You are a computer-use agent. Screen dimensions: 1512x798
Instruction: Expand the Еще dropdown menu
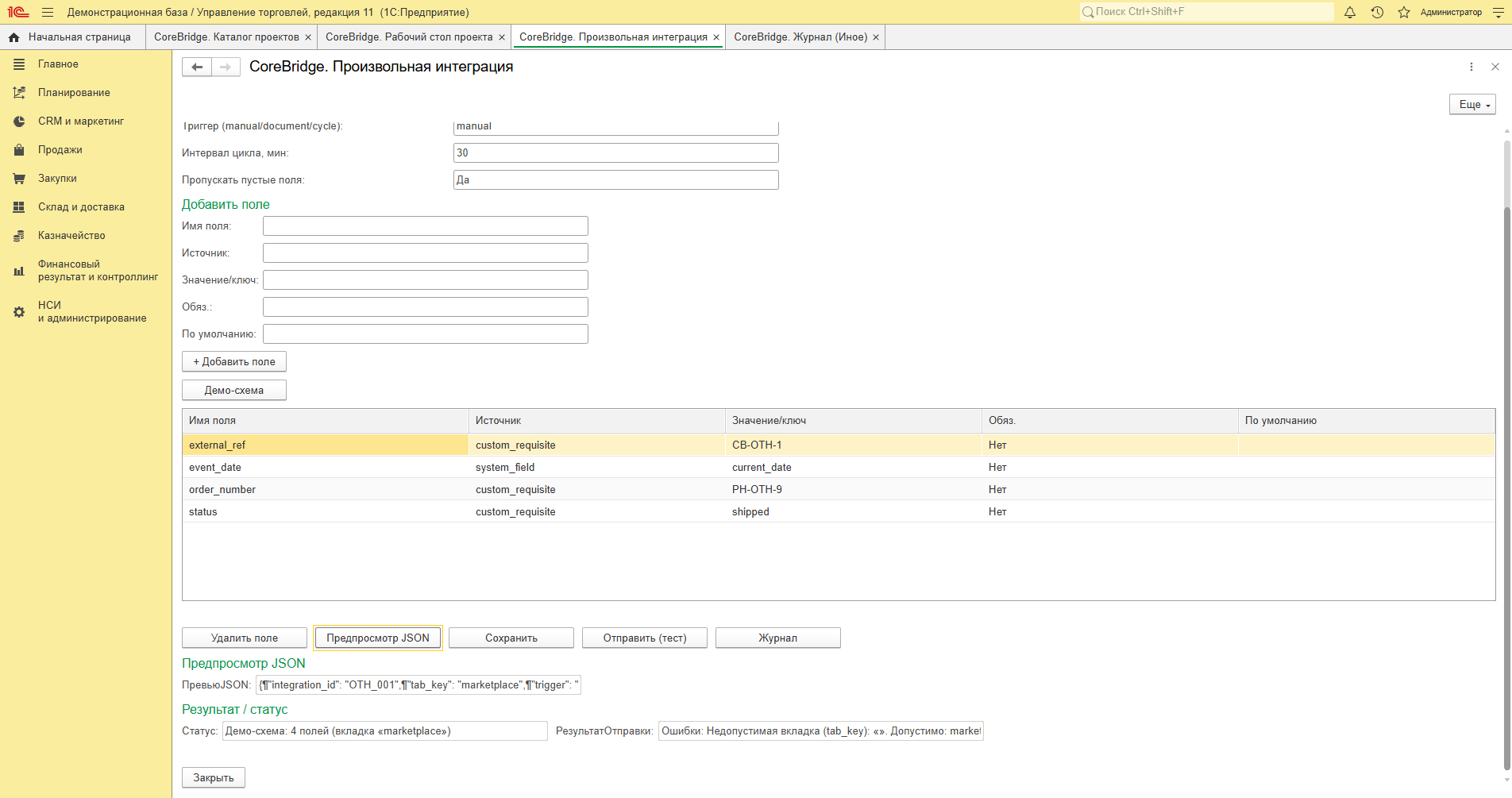tap(1473, 105)
